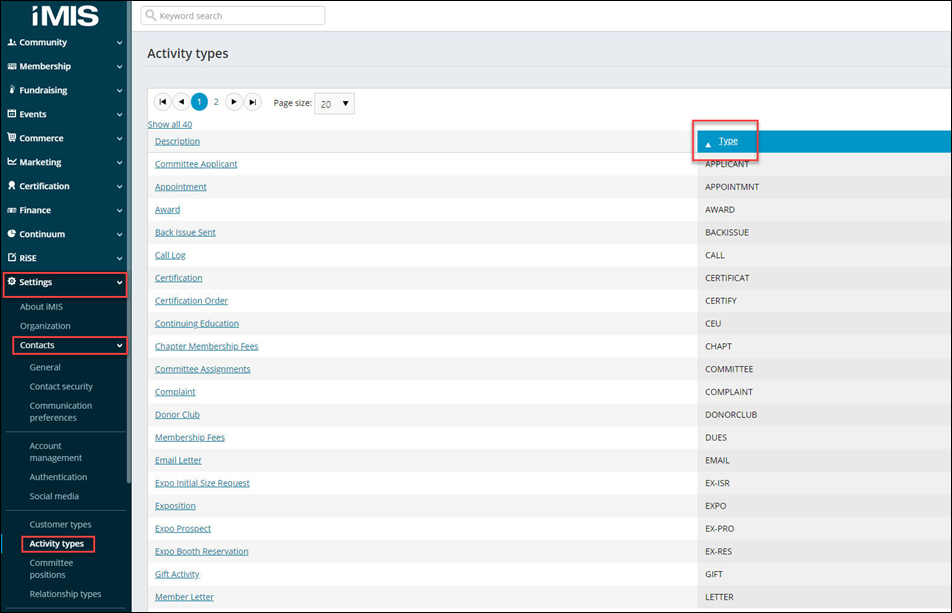This screenshot has width=952, height=613.
Task: Open the Membership navigation item
Action: pyautogui.click(x=45, y=67)
